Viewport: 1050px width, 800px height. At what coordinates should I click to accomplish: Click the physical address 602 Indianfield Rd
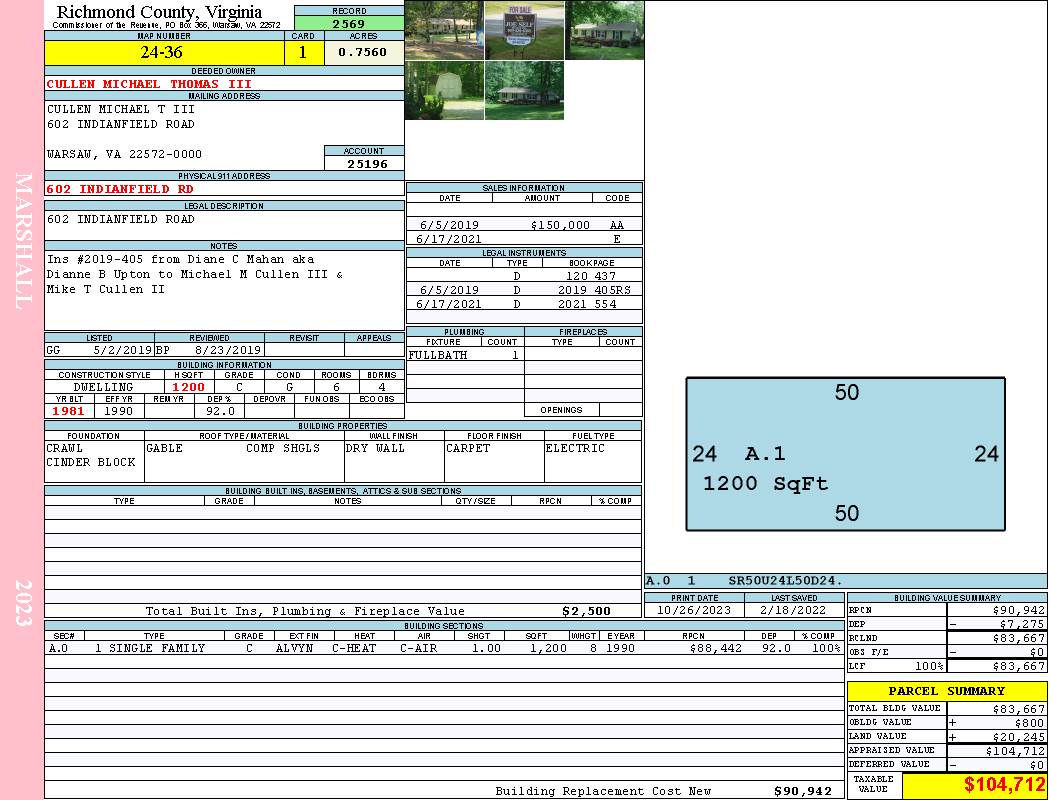click(x=120, y=188)
